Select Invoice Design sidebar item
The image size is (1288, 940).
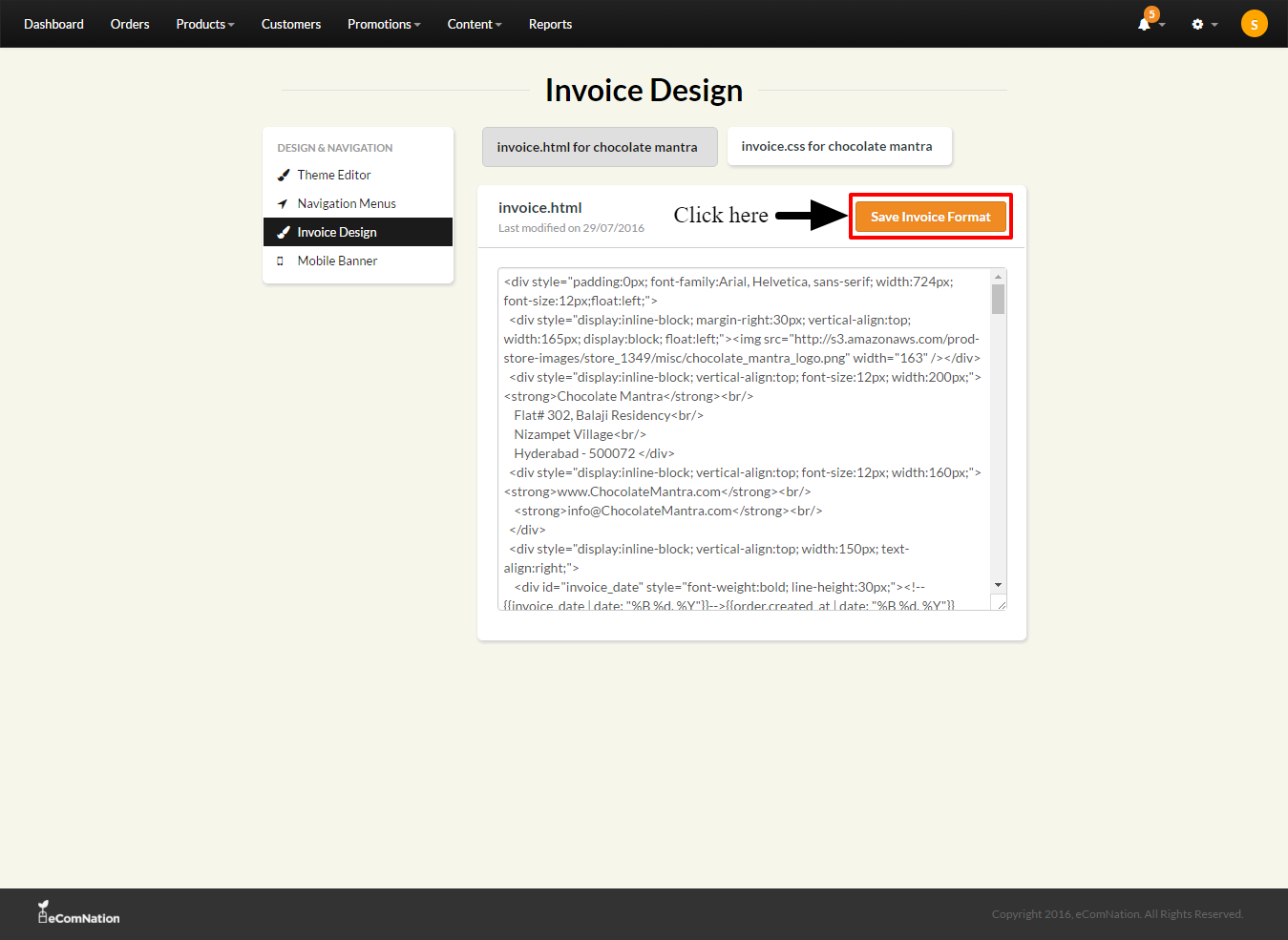tap(358, 232)
